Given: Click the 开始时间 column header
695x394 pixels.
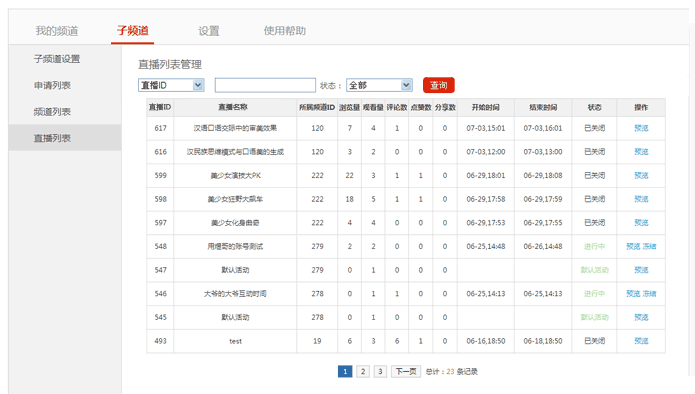Looking at the screenshot, I should pos(485,107).
